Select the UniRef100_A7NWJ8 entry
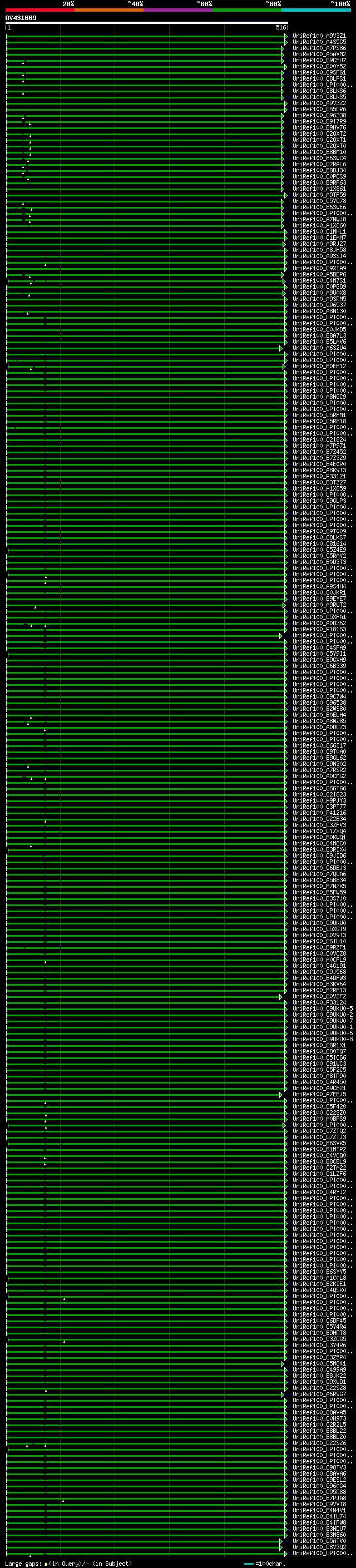Image resolution: width=356 pixels, height=1568 pixels. 319,220
